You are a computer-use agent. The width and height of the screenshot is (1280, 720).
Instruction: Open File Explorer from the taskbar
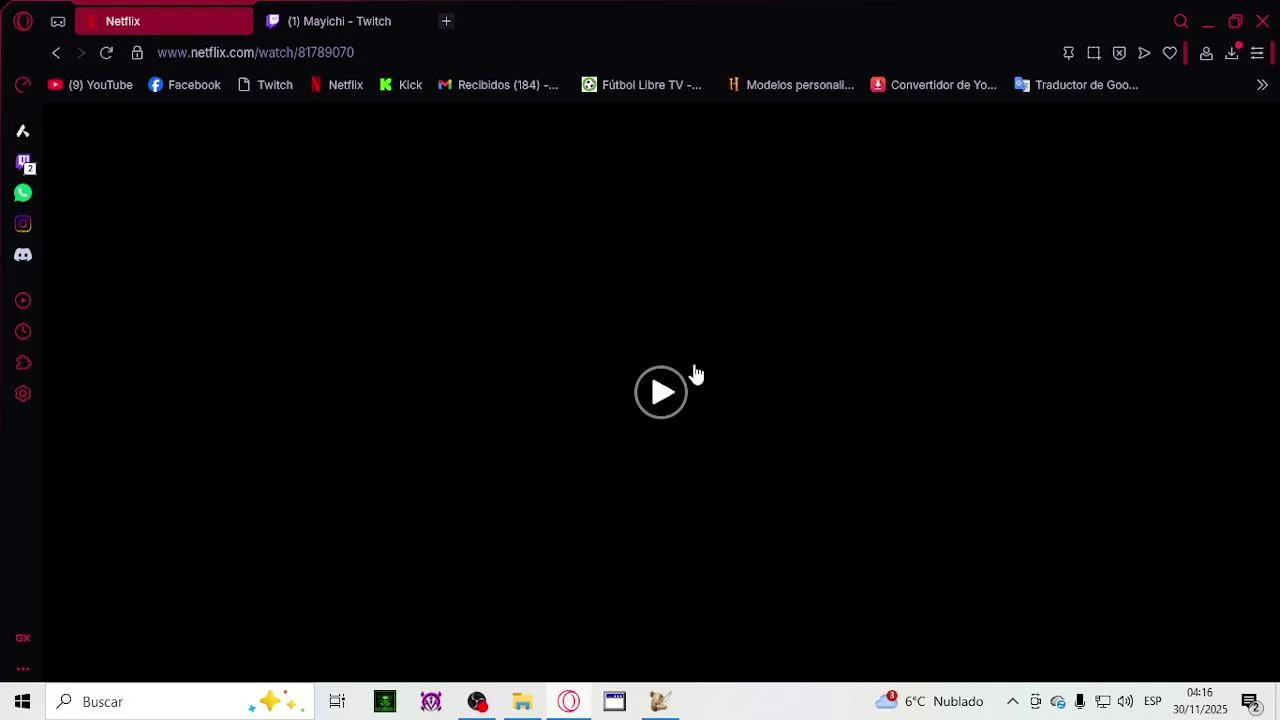pos(522,702)
